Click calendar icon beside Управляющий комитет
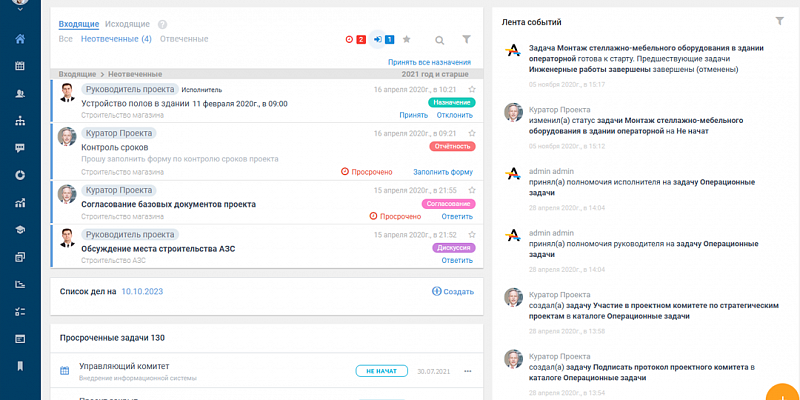 65,371
